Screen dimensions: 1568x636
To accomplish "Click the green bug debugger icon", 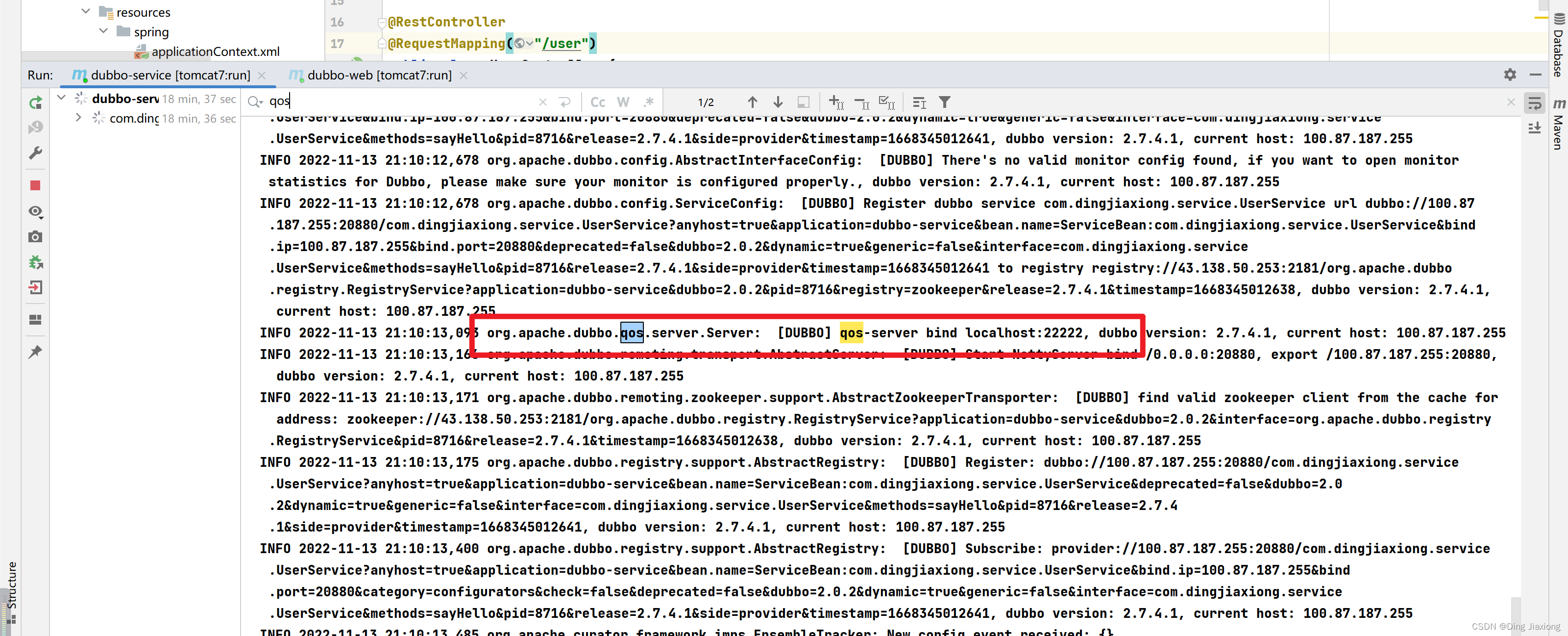I will coord(35,262).
